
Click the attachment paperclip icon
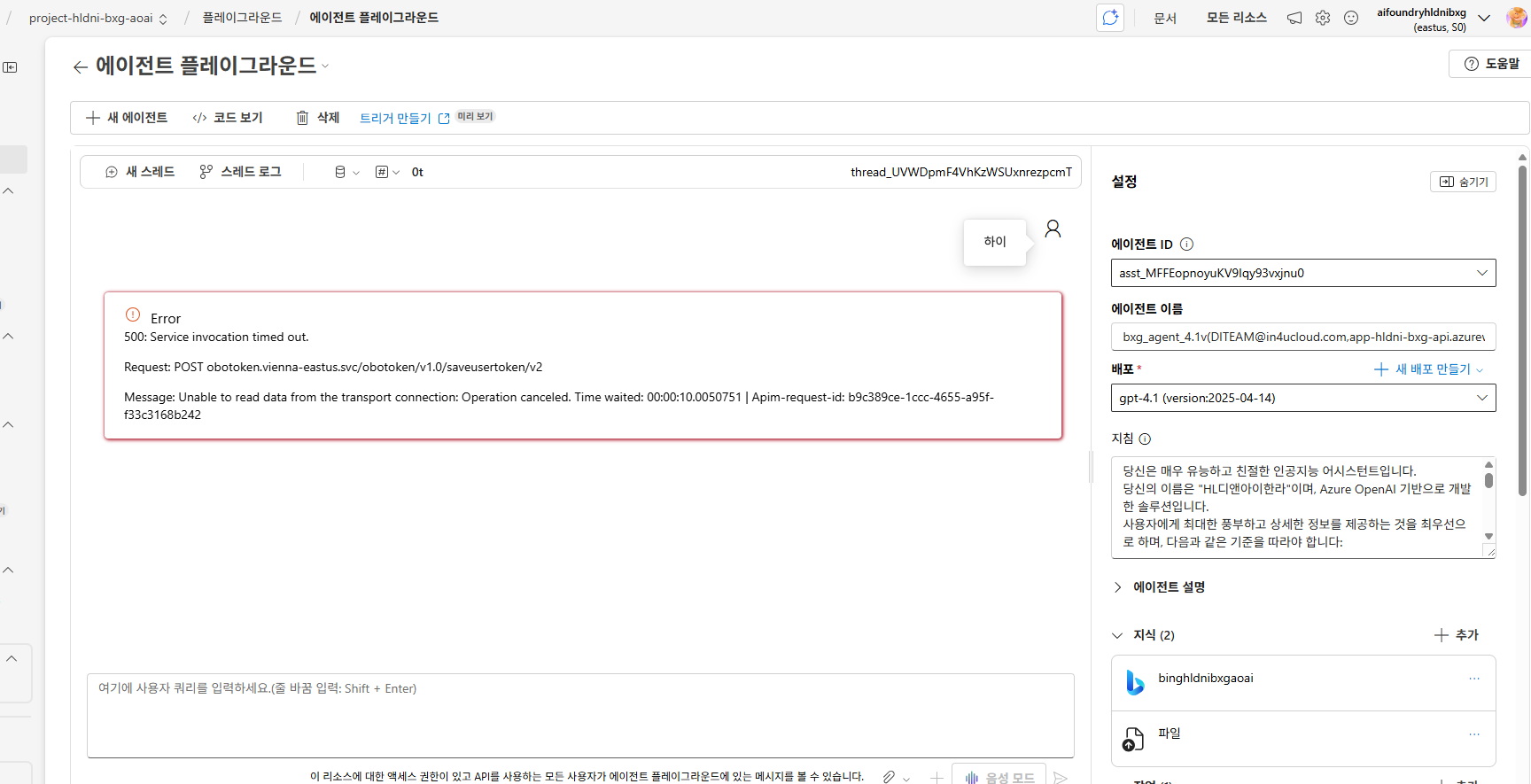pos(889,777)
